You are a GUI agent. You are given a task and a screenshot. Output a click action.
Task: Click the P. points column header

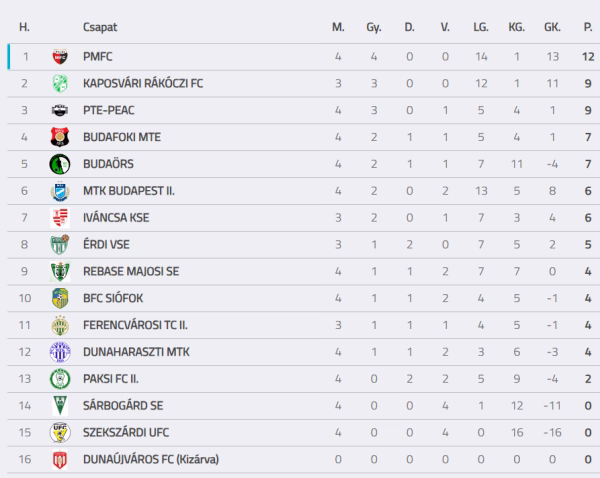coord(588,27)
